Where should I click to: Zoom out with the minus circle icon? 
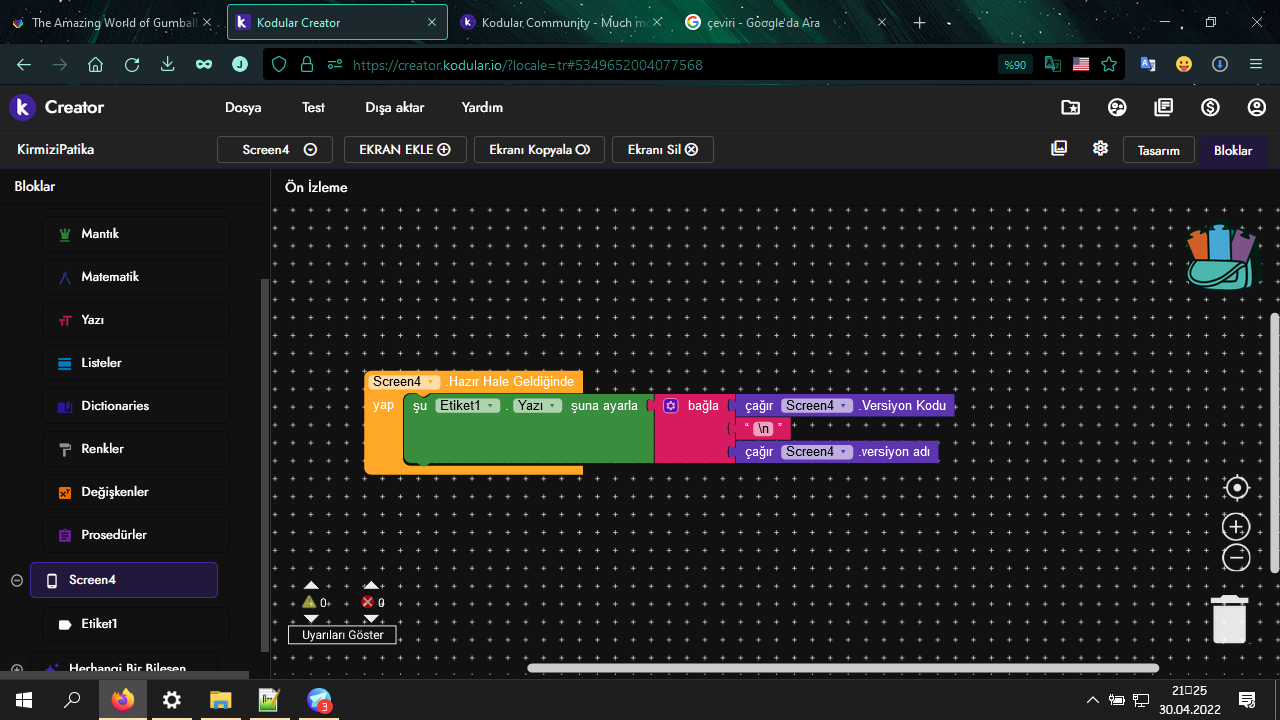(1237, 558)
